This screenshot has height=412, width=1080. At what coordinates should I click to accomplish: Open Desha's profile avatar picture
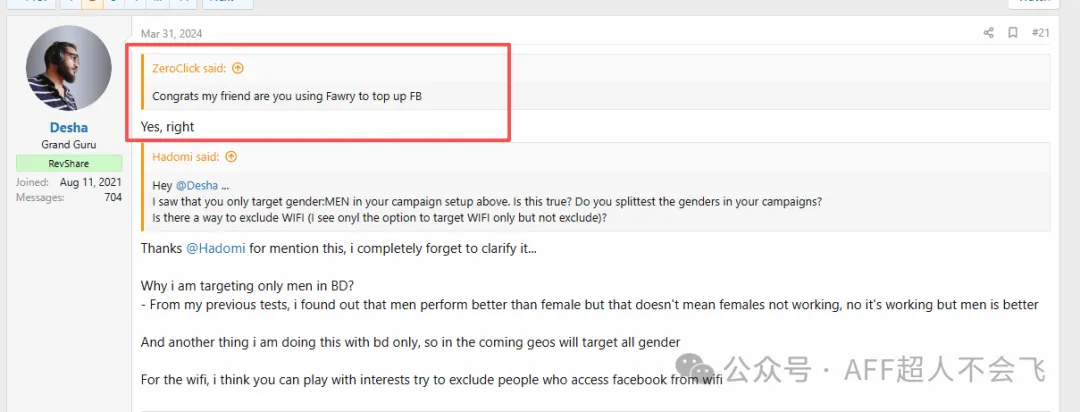click(x=69, y=68)
